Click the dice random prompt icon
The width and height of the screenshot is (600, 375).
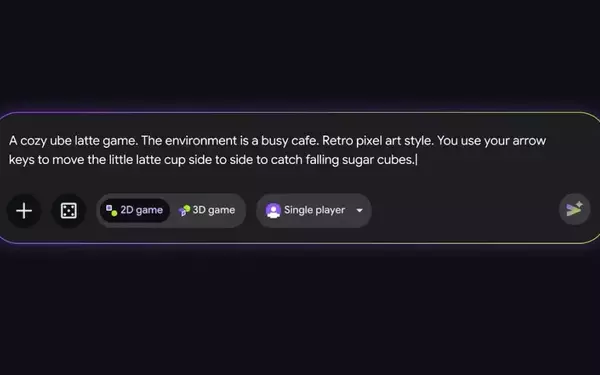click(68, 210)
